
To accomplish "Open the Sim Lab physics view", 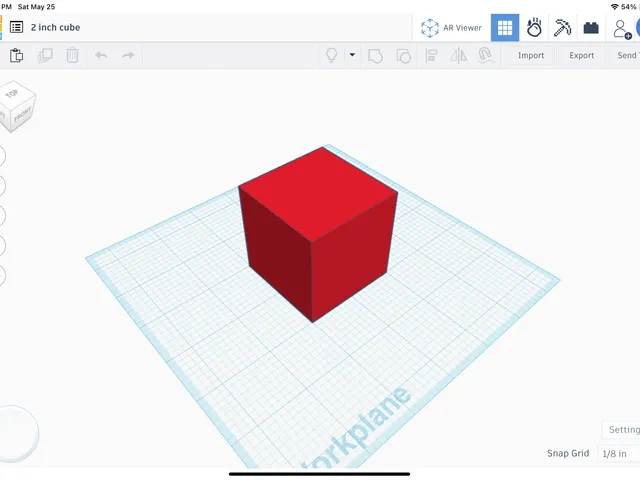I will pyautogui.click(x=534, y=28).
